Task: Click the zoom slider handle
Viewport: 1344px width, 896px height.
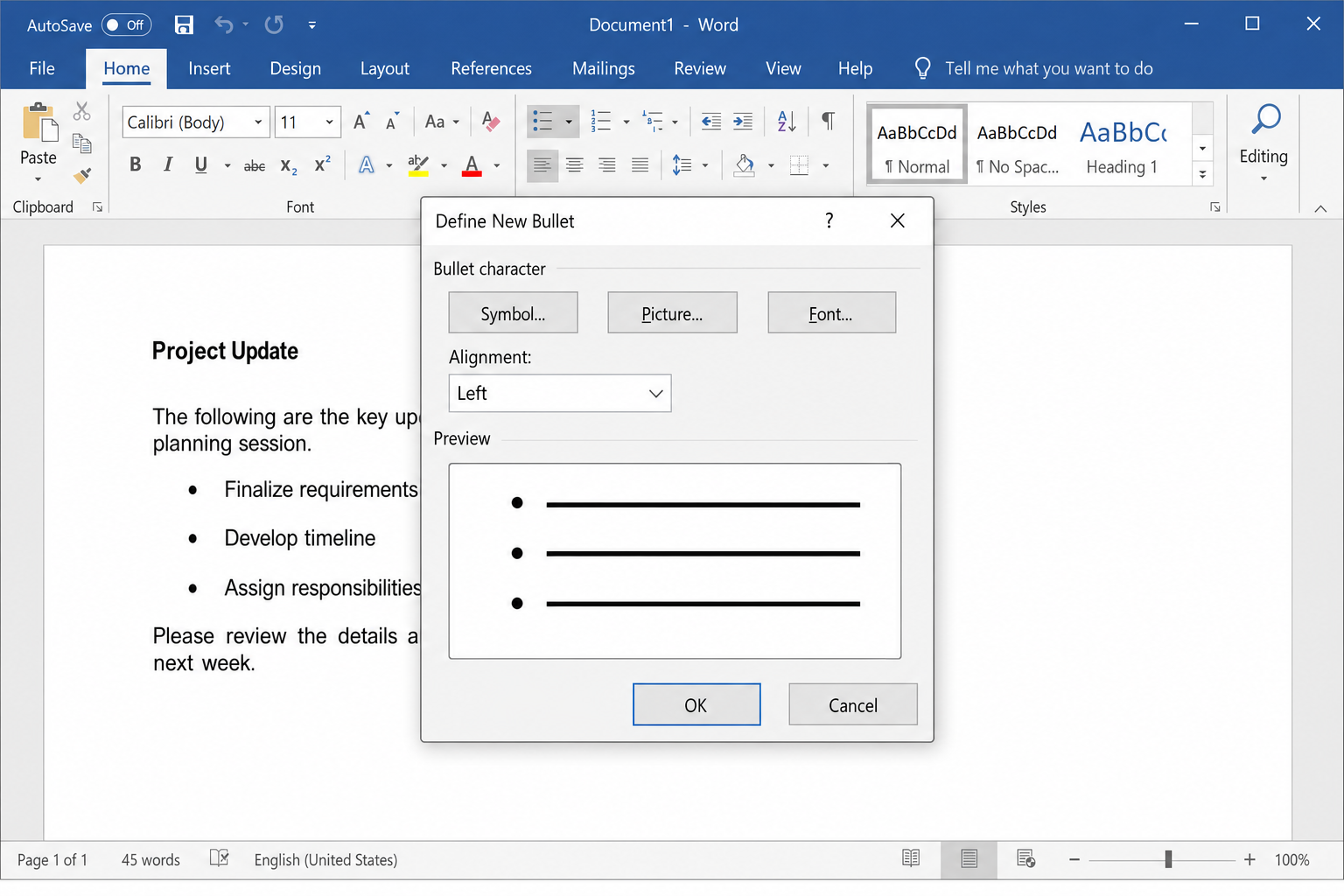Action: point(1168,859)
